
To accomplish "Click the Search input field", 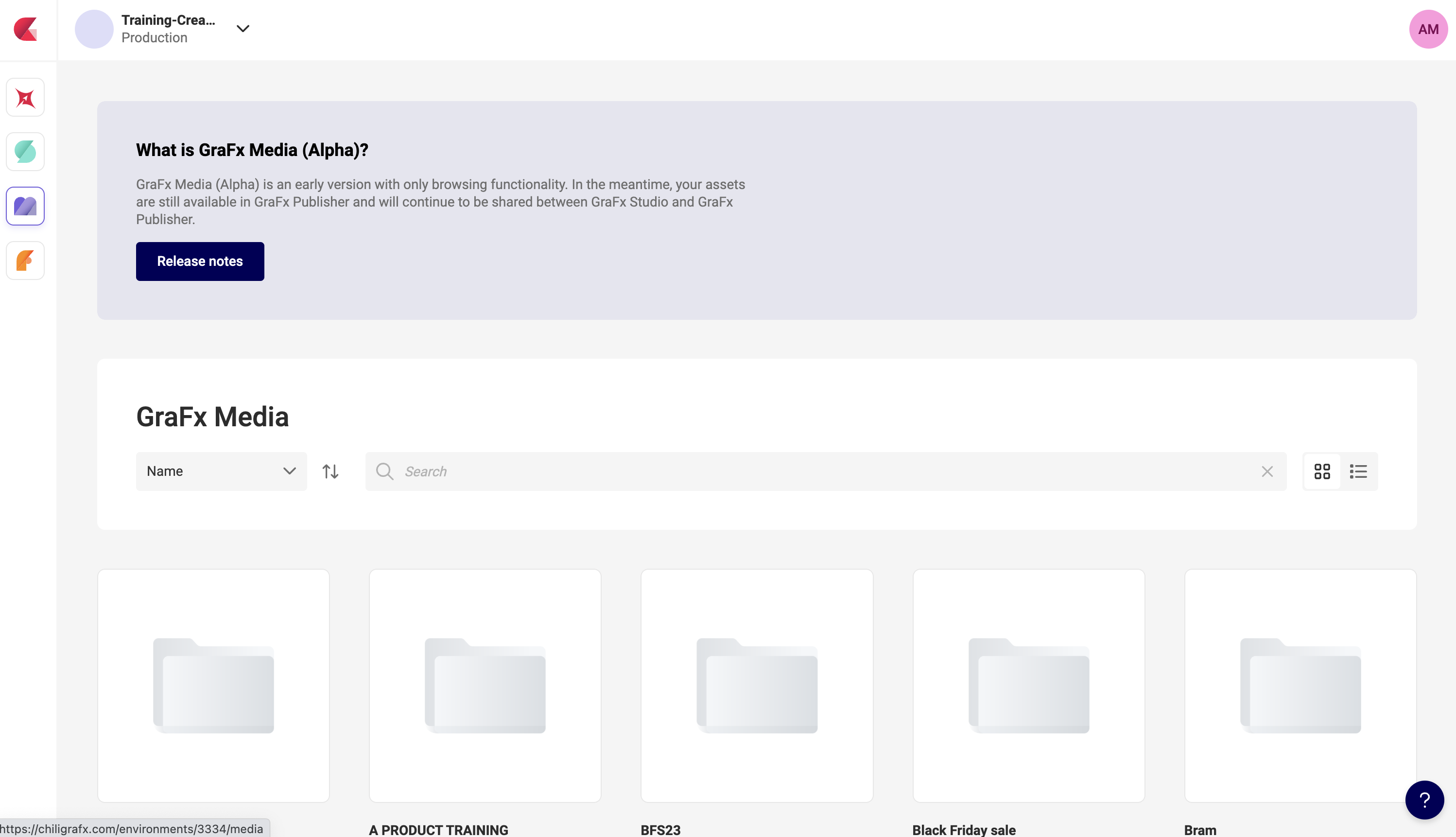I will [826, 471].
